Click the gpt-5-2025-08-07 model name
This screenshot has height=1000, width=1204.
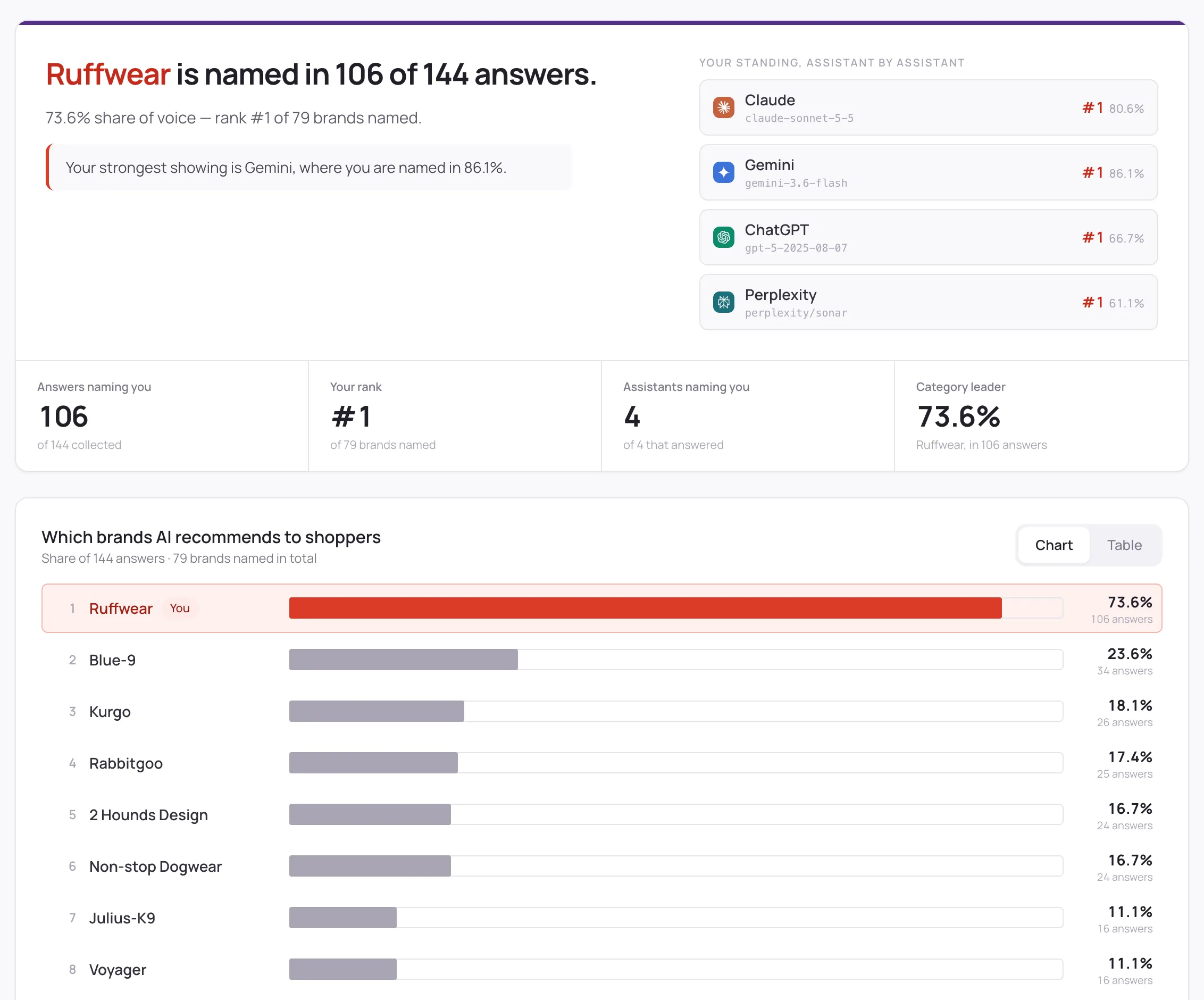796,248
